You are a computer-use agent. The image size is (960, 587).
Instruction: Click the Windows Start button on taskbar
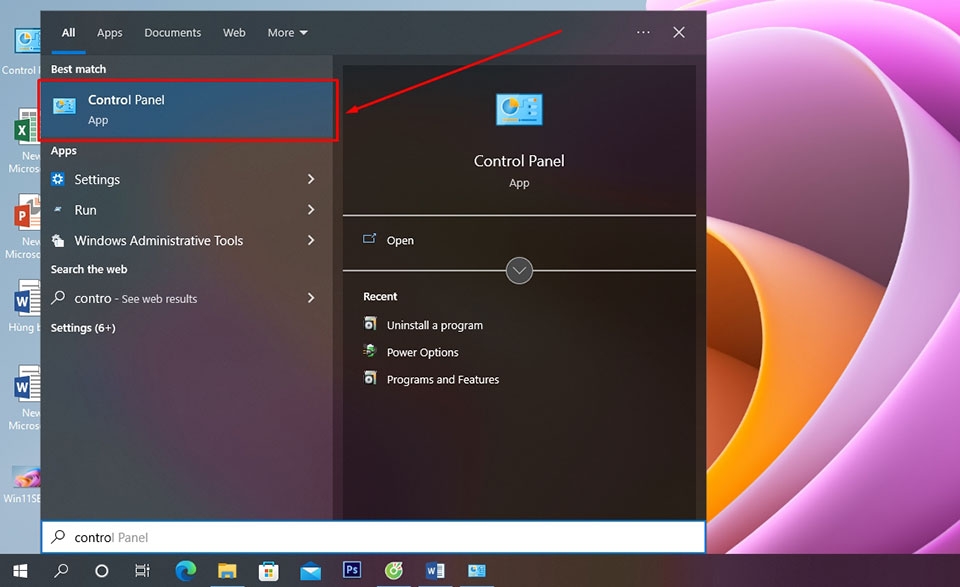(x=20, y=571)
